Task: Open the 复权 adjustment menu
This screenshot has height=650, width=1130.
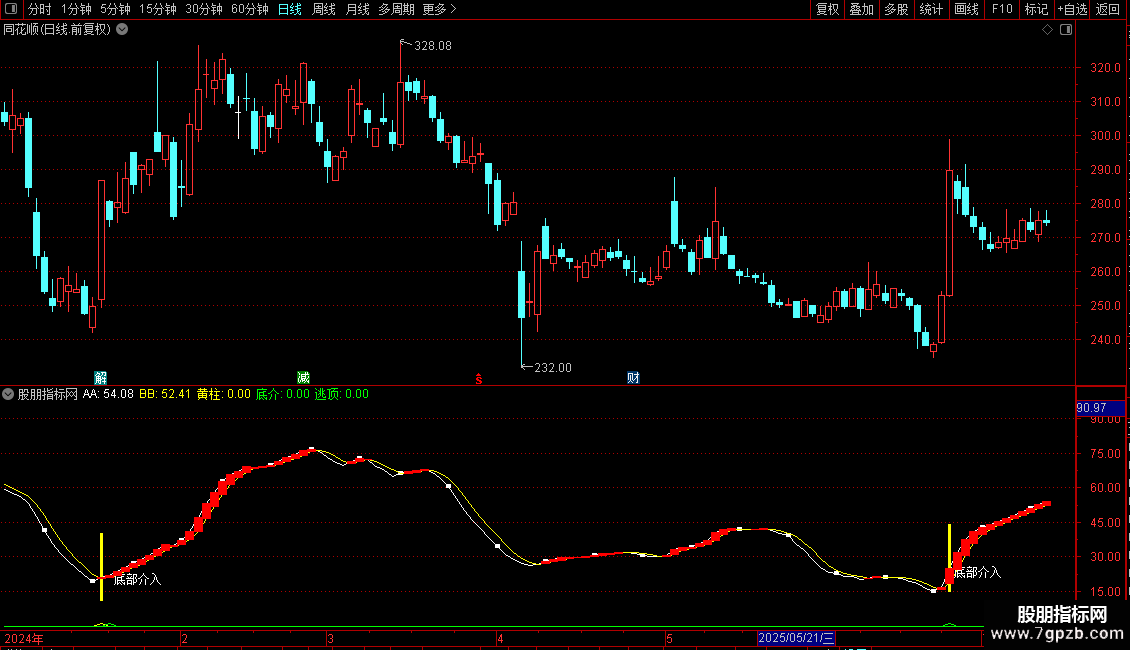Action: (827, 9)
